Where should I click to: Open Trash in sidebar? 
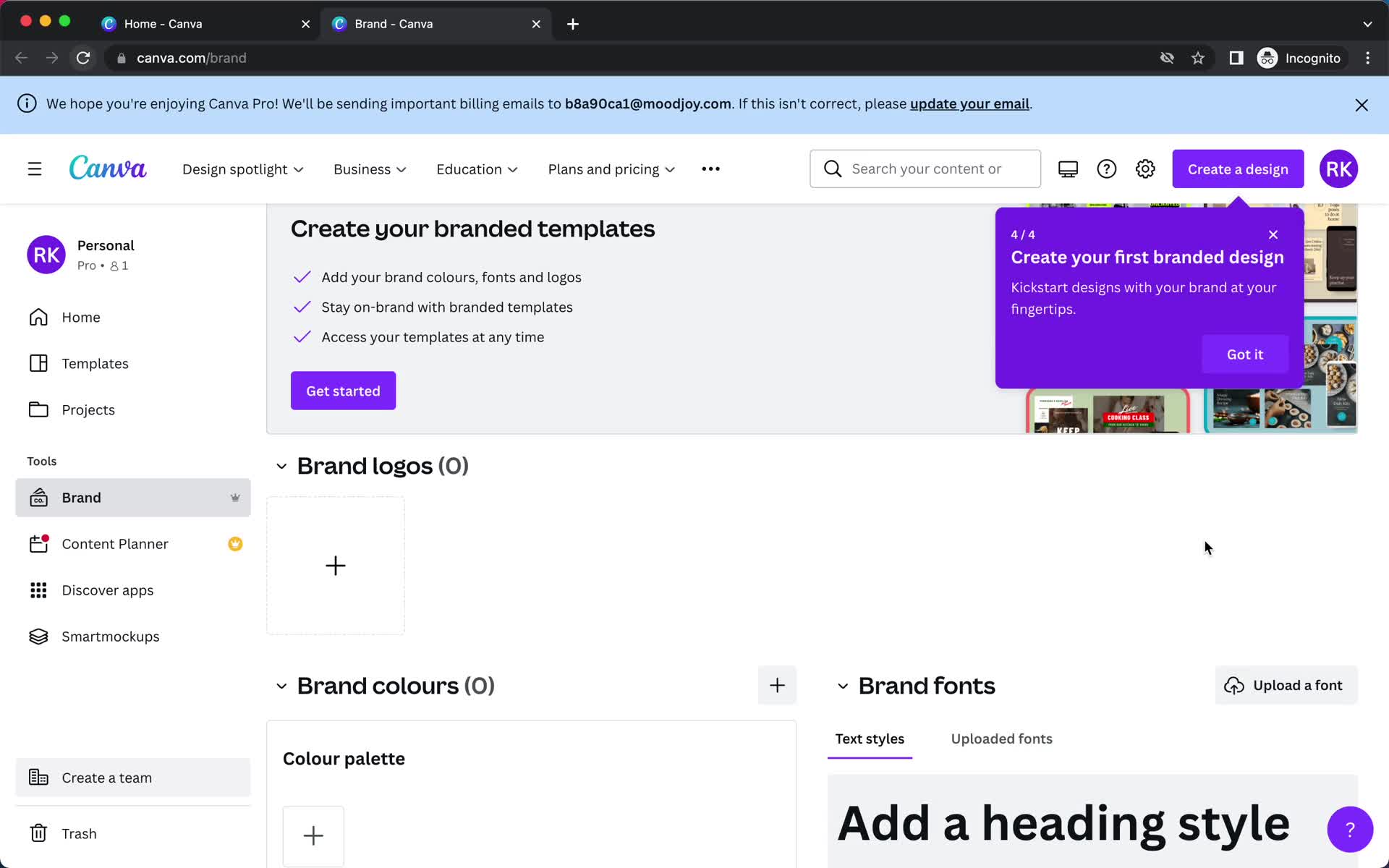tap(133, 833)
